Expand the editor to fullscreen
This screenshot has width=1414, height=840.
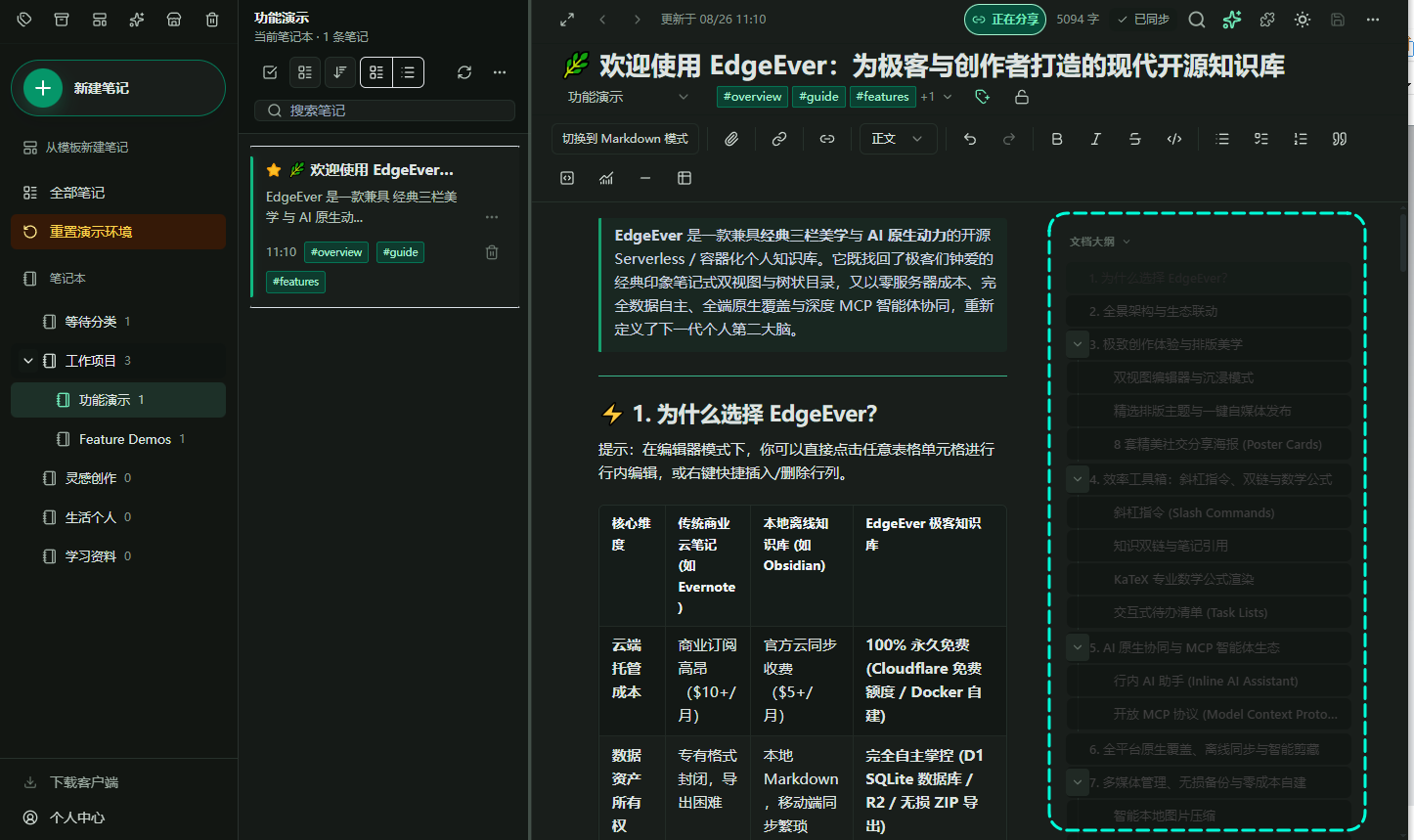point(567,20)
